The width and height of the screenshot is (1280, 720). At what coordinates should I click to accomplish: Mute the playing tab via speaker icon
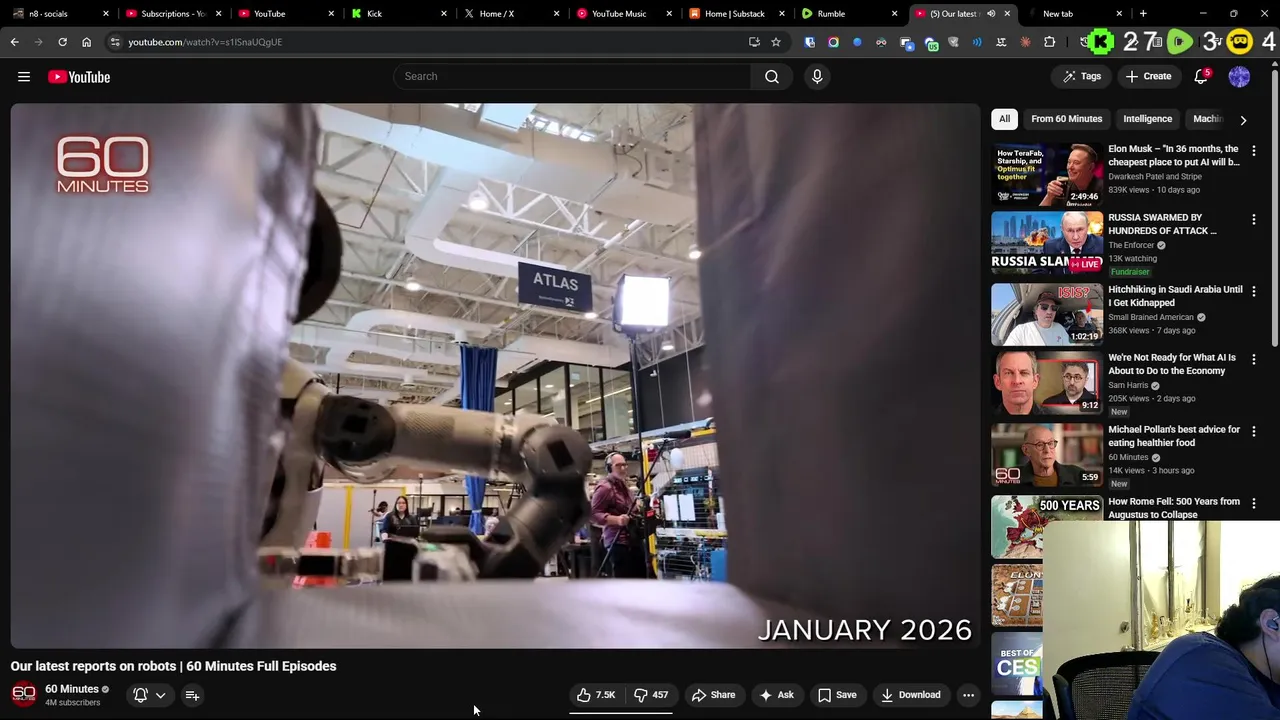(991, 14)
